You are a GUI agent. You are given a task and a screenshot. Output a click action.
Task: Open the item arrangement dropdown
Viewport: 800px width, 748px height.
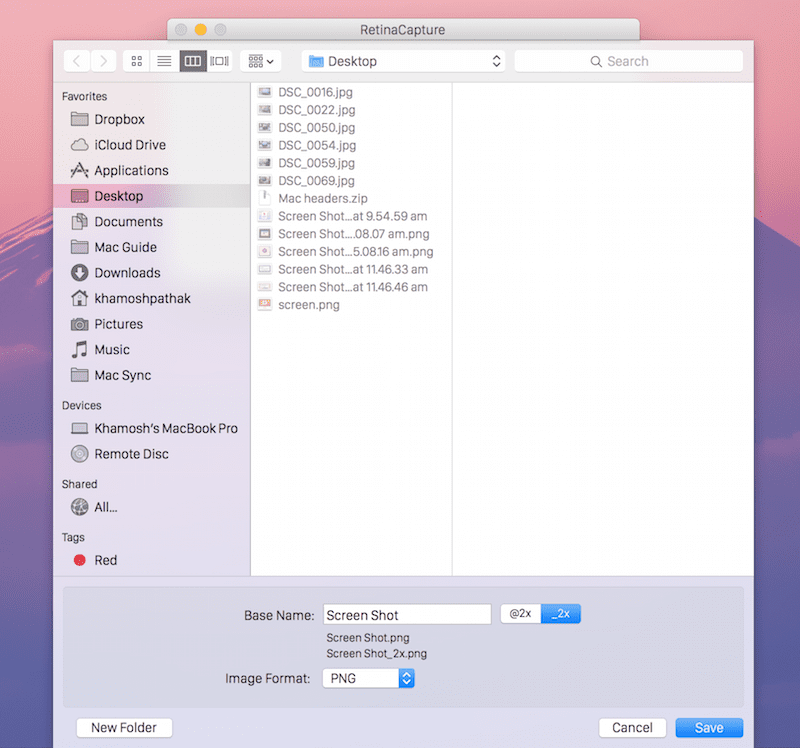(x=261, y=61)
